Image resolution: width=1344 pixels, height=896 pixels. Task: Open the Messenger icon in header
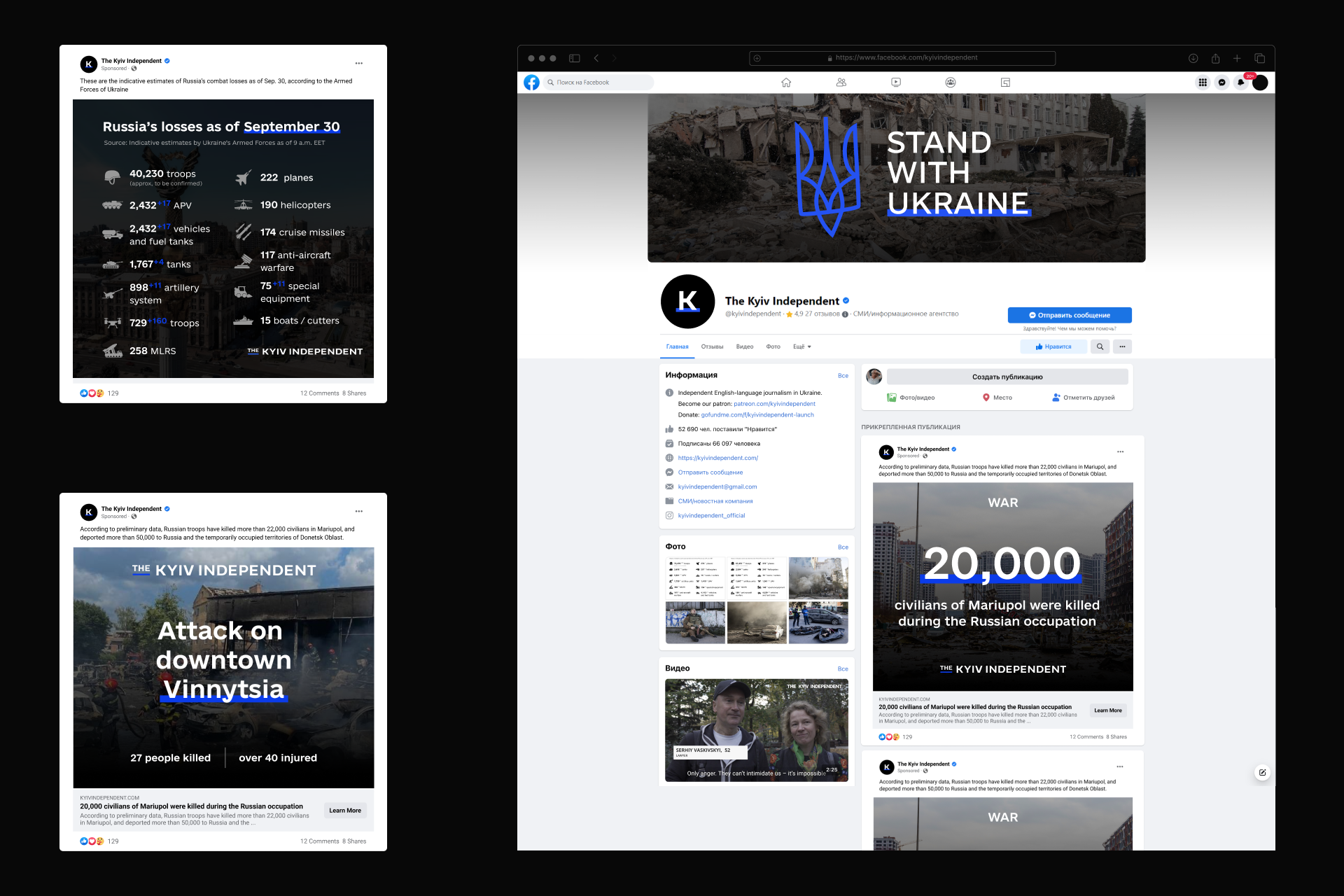1222,83
